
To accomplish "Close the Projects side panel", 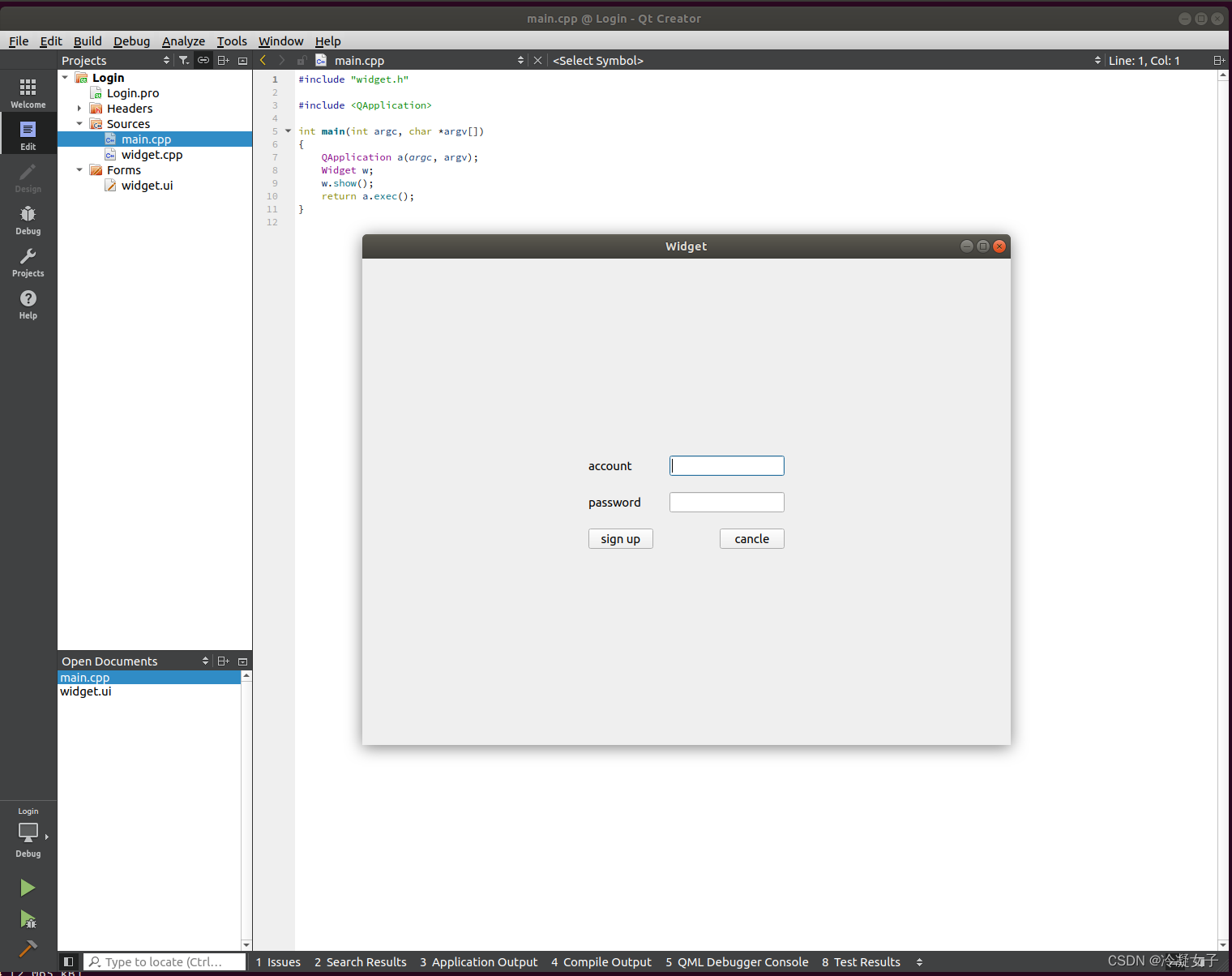I will pyautogui.click(x=242, y=60).
